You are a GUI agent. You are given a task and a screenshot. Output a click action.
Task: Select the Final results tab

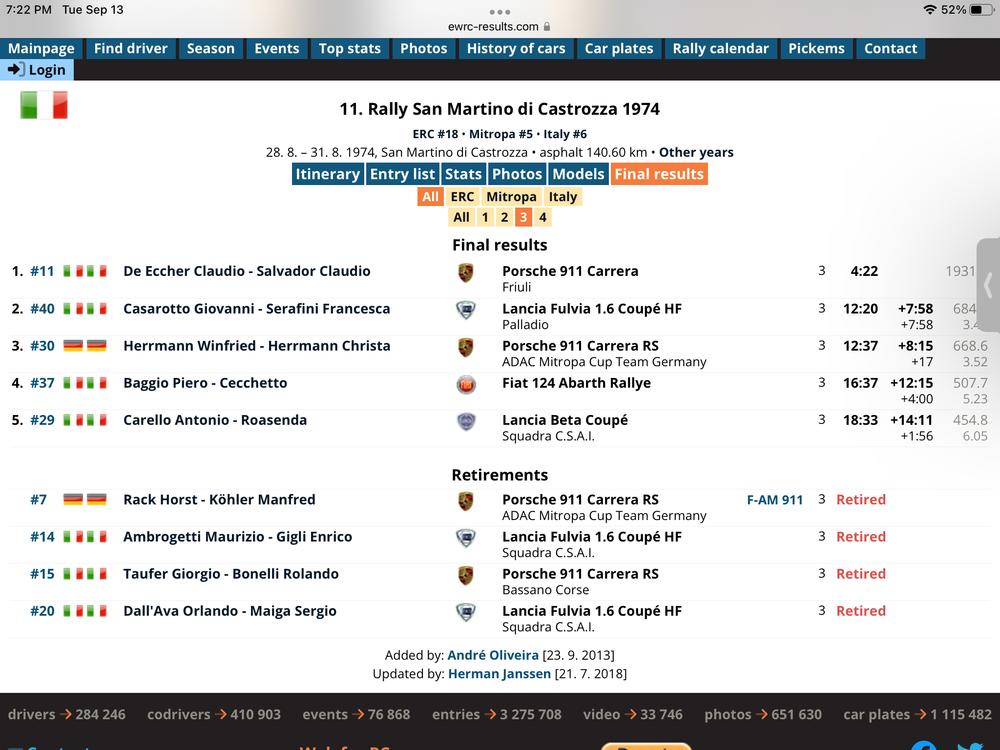click(659, 174)
